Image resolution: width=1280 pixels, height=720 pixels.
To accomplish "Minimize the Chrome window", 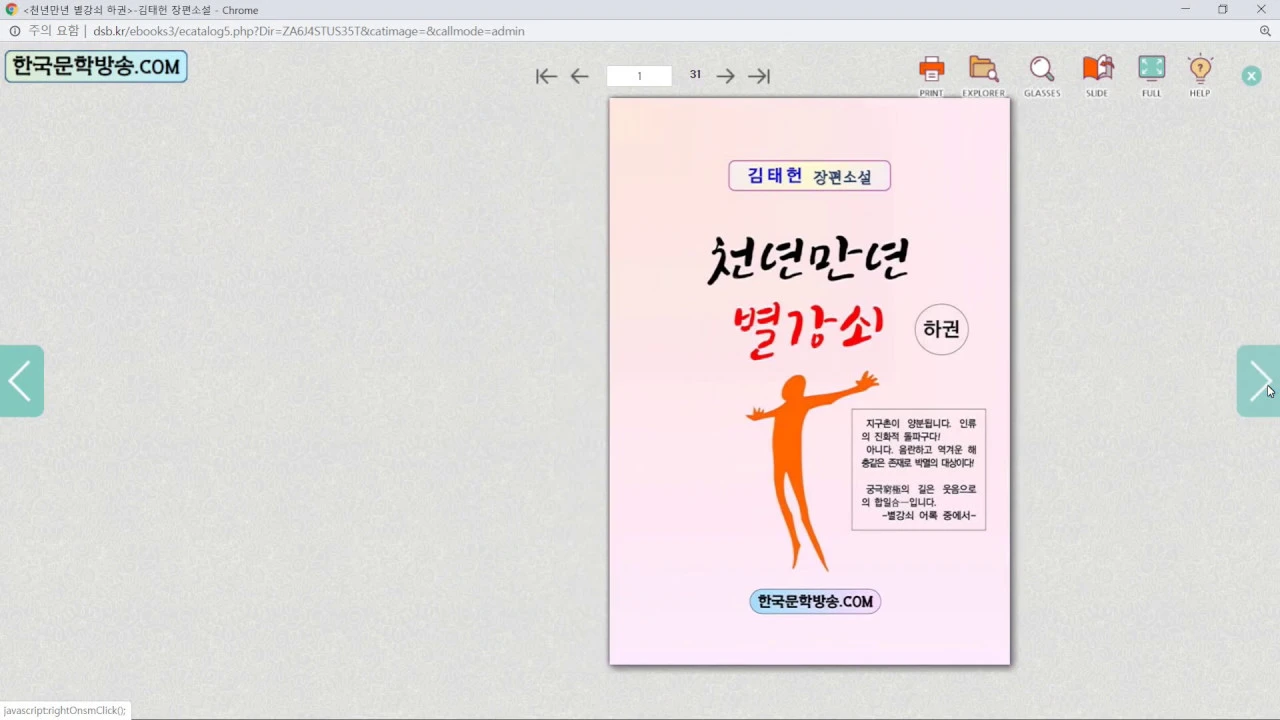I will [x=1185, y=10].
